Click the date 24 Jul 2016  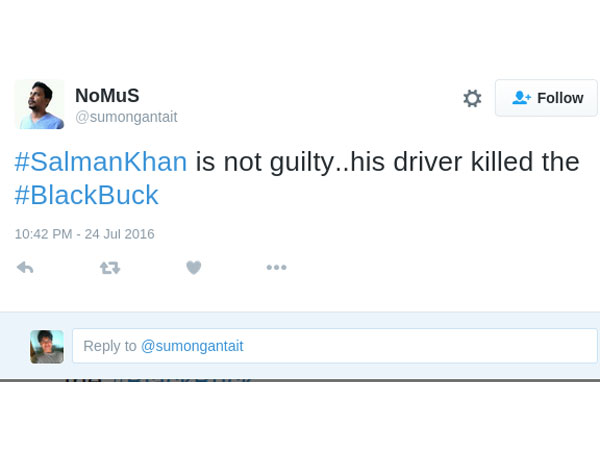click(119, 234)
